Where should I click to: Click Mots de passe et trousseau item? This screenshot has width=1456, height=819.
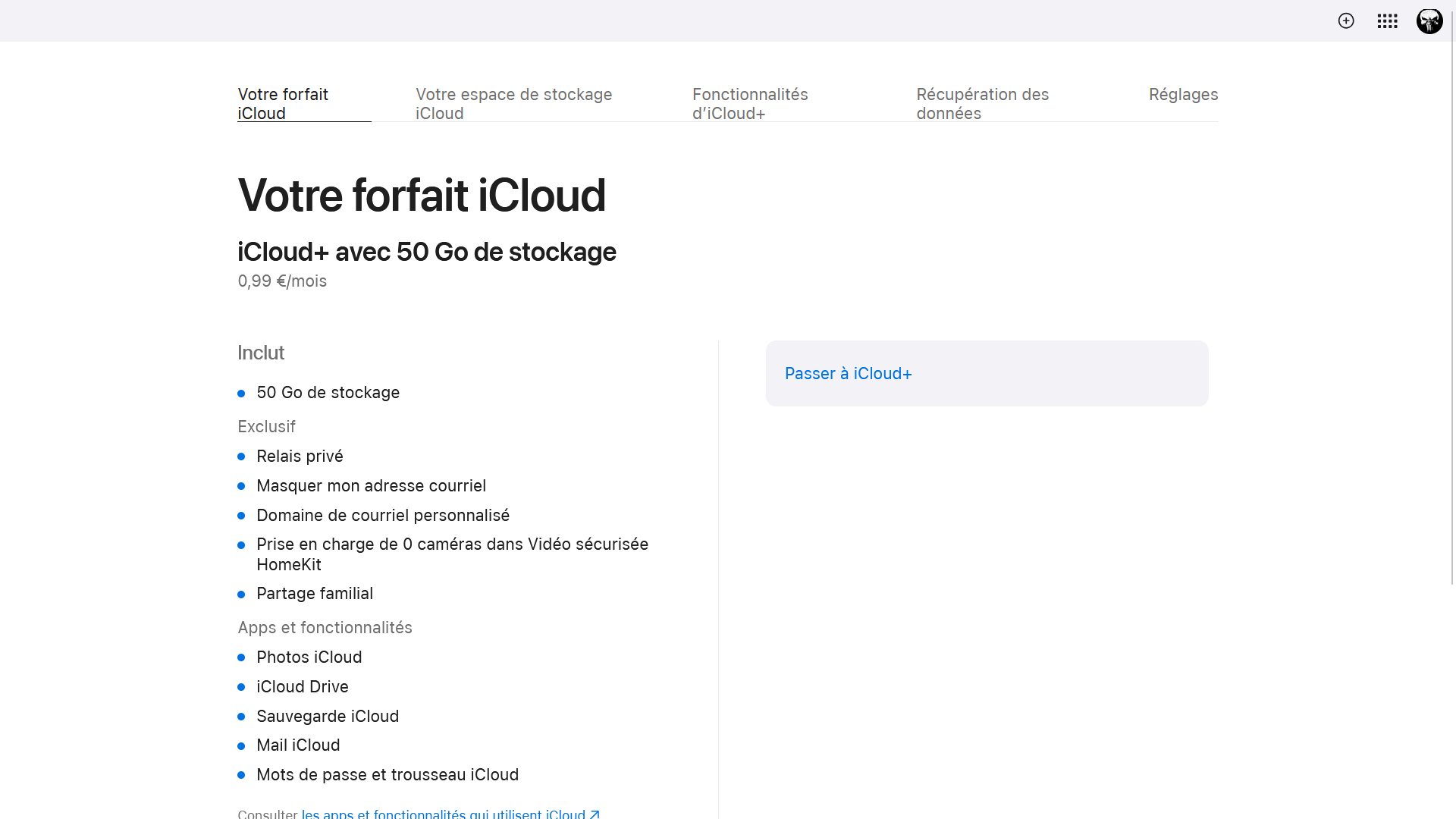coord(388,775)
